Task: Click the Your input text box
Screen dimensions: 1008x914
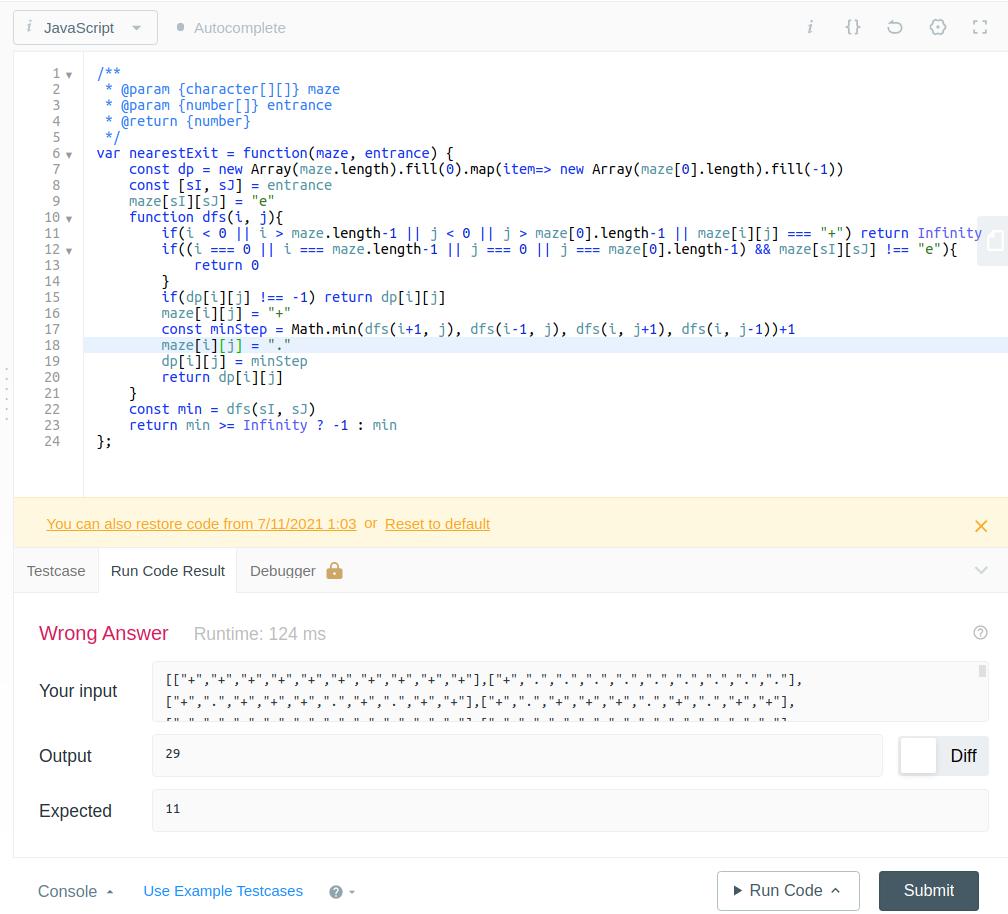Action: 570,691
